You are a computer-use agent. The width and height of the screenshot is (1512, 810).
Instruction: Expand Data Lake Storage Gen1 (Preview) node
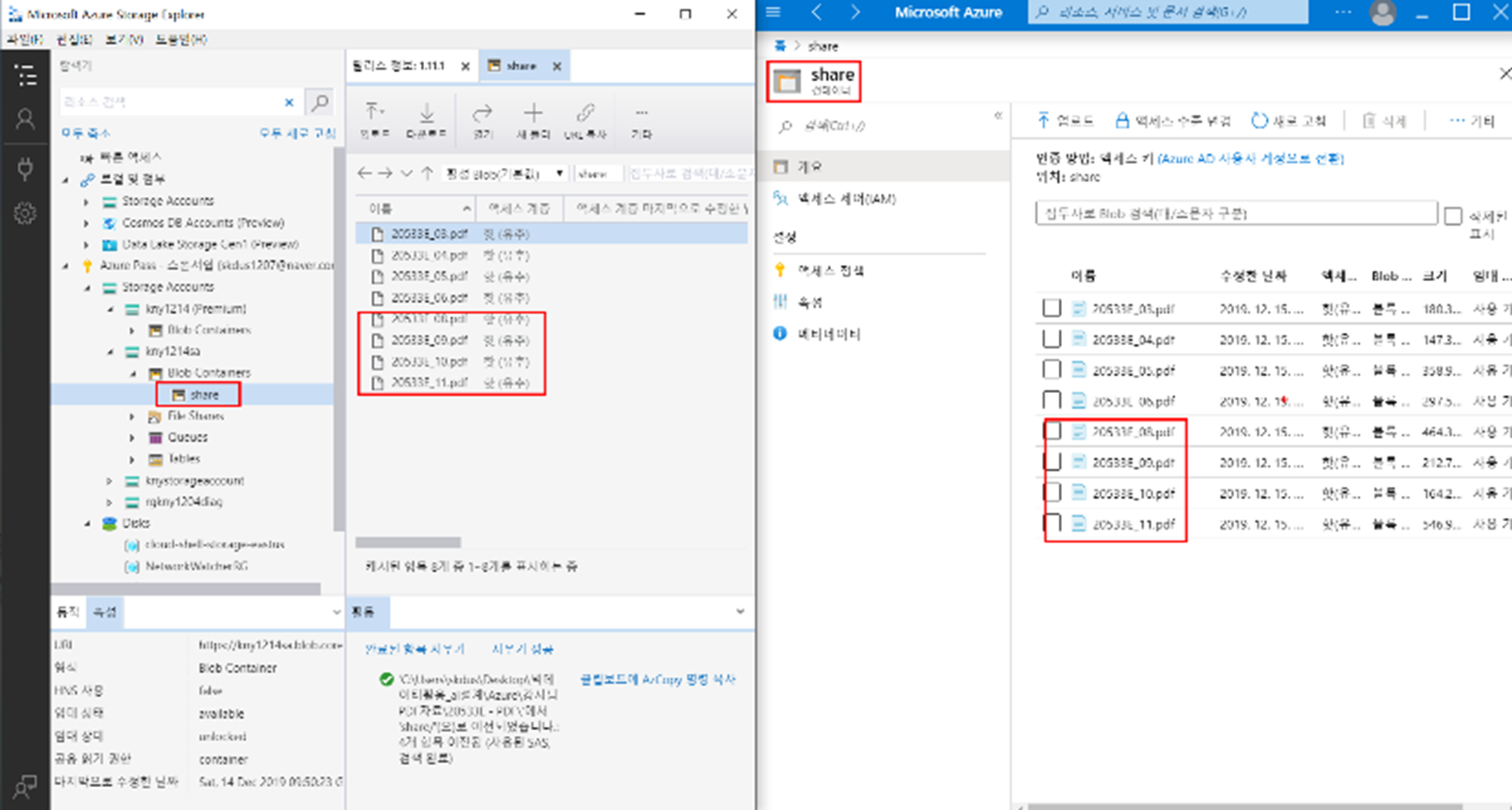(87, 244)
